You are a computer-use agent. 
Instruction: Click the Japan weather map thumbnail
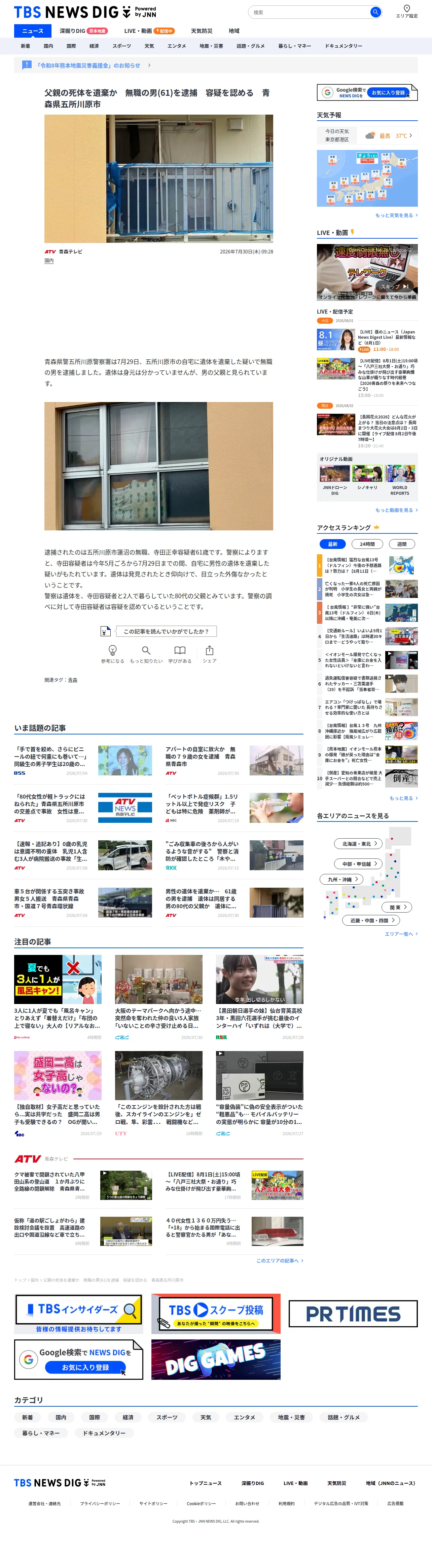click(367, 178)
